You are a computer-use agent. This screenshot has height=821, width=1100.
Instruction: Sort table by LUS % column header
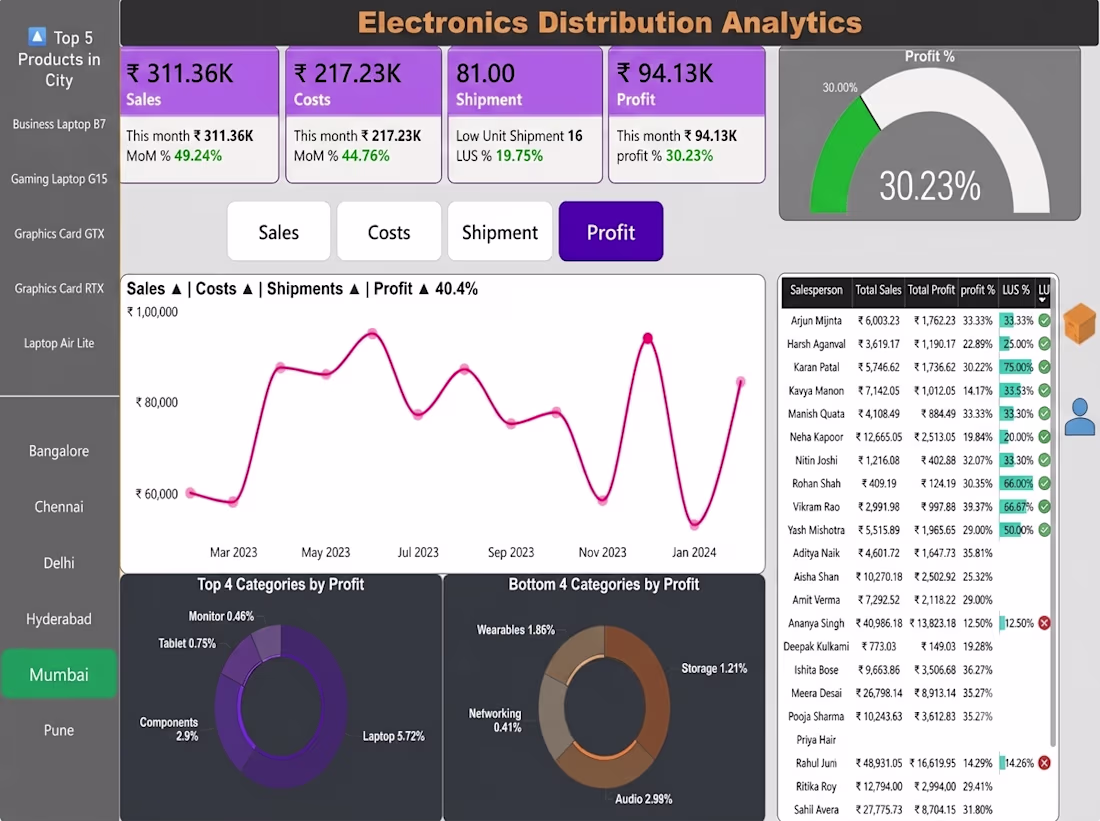(1016, 290)
